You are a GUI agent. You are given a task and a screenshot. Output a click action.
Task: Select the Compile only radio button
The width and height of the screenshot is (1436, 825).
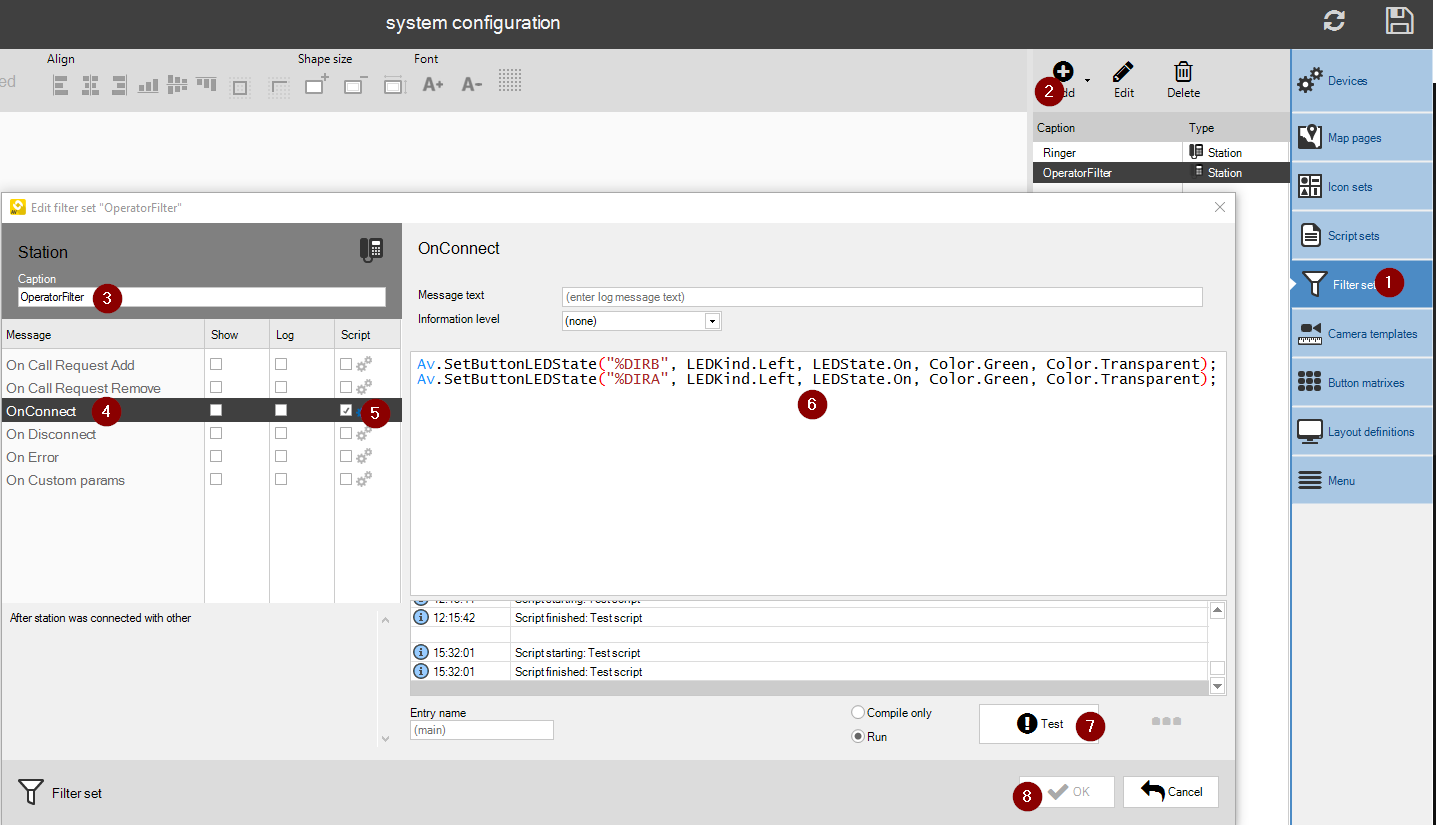858,713
